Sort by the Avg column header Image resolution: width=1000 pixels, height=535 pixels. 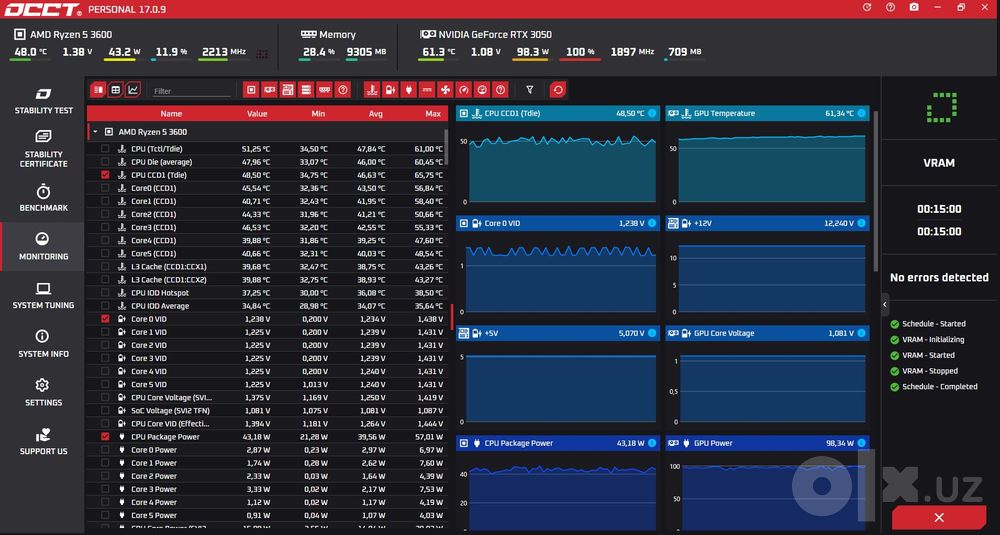[376, 114]
